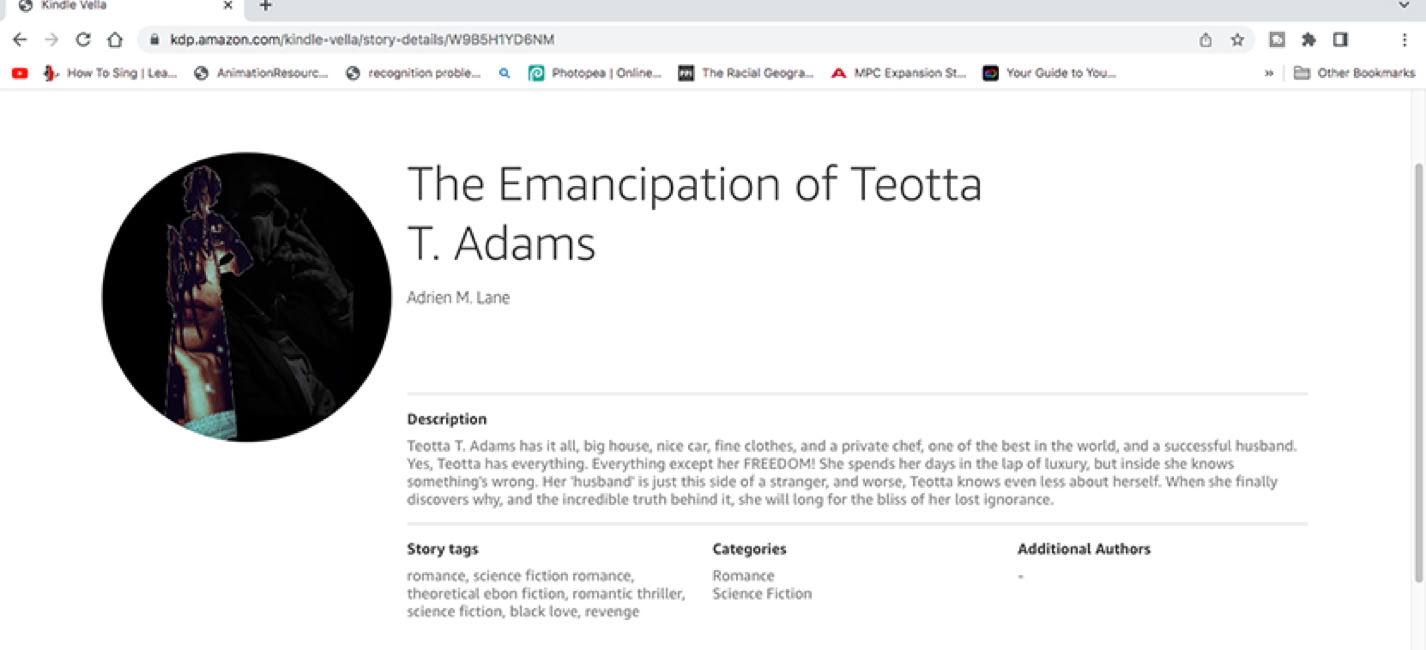The width and height of the screenshot is (1426, 650).
Task: Open a new browser tab
Action: coord(265,6)
